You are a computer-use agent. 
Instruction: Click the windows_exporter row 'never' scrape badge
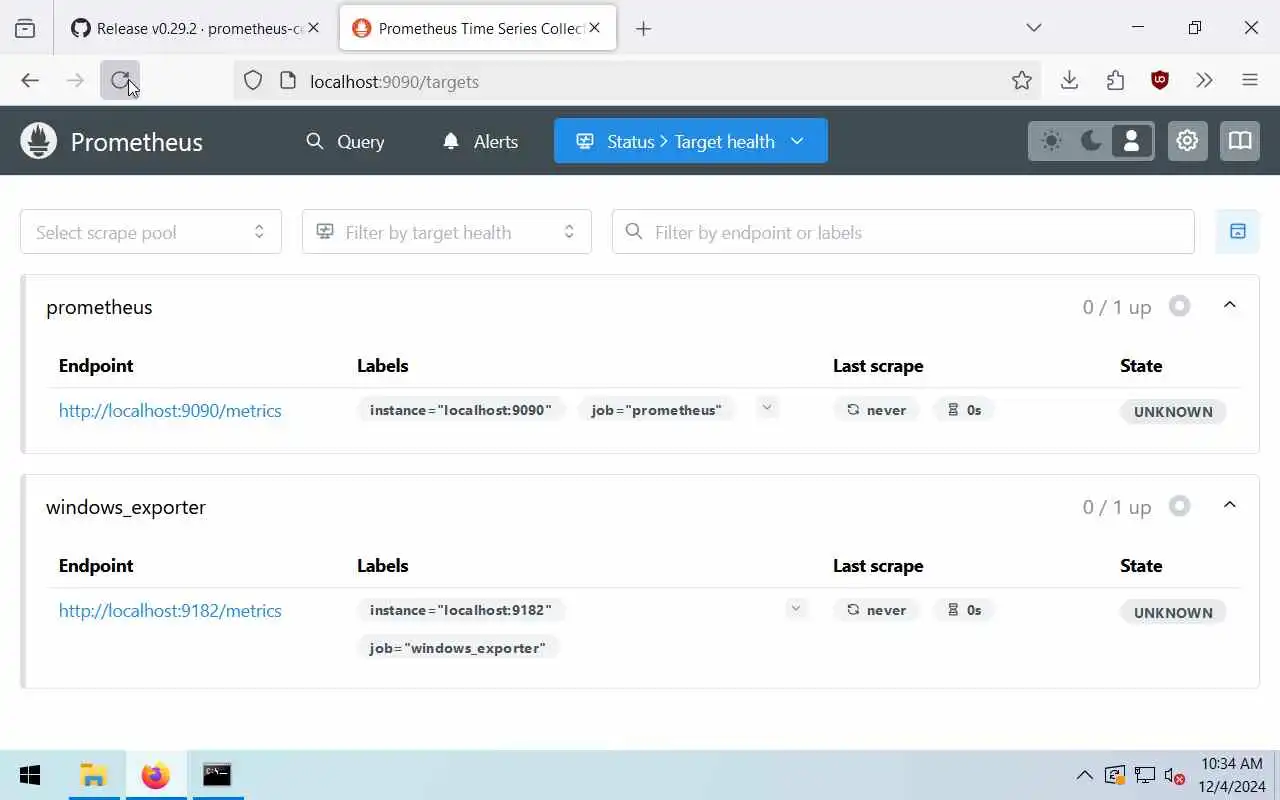(876, 610)
